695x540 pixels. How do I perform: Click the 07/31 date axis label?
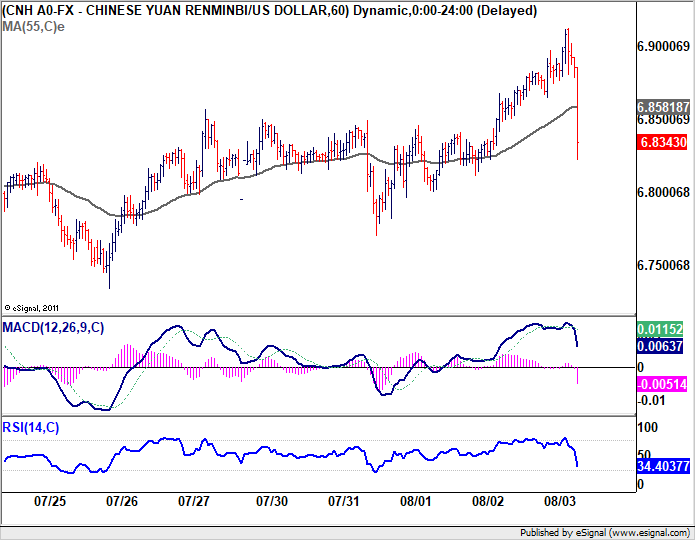[344, 501]
